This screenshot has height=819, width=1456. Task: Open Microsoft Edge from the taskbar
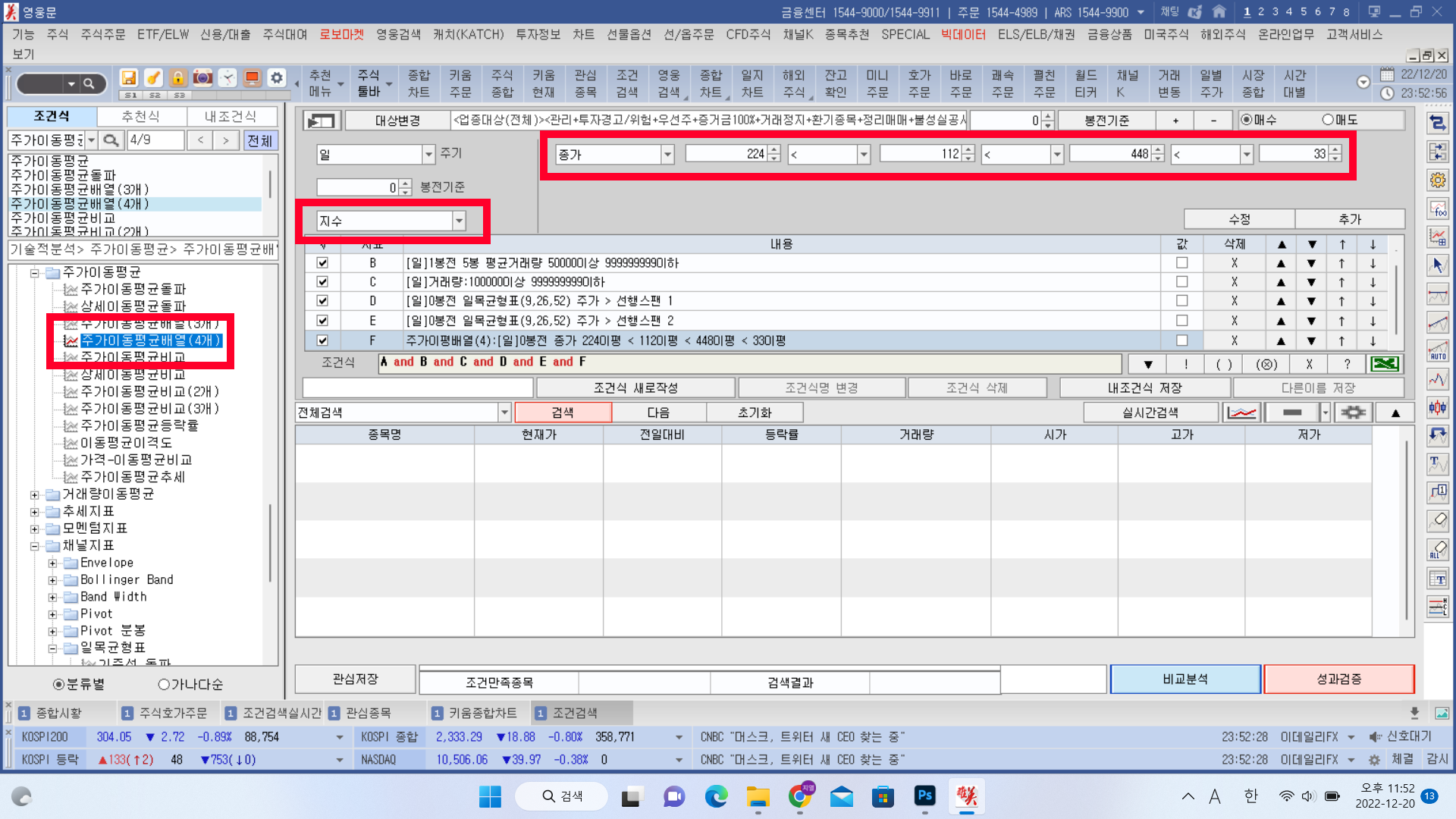(x=716, y=796)
